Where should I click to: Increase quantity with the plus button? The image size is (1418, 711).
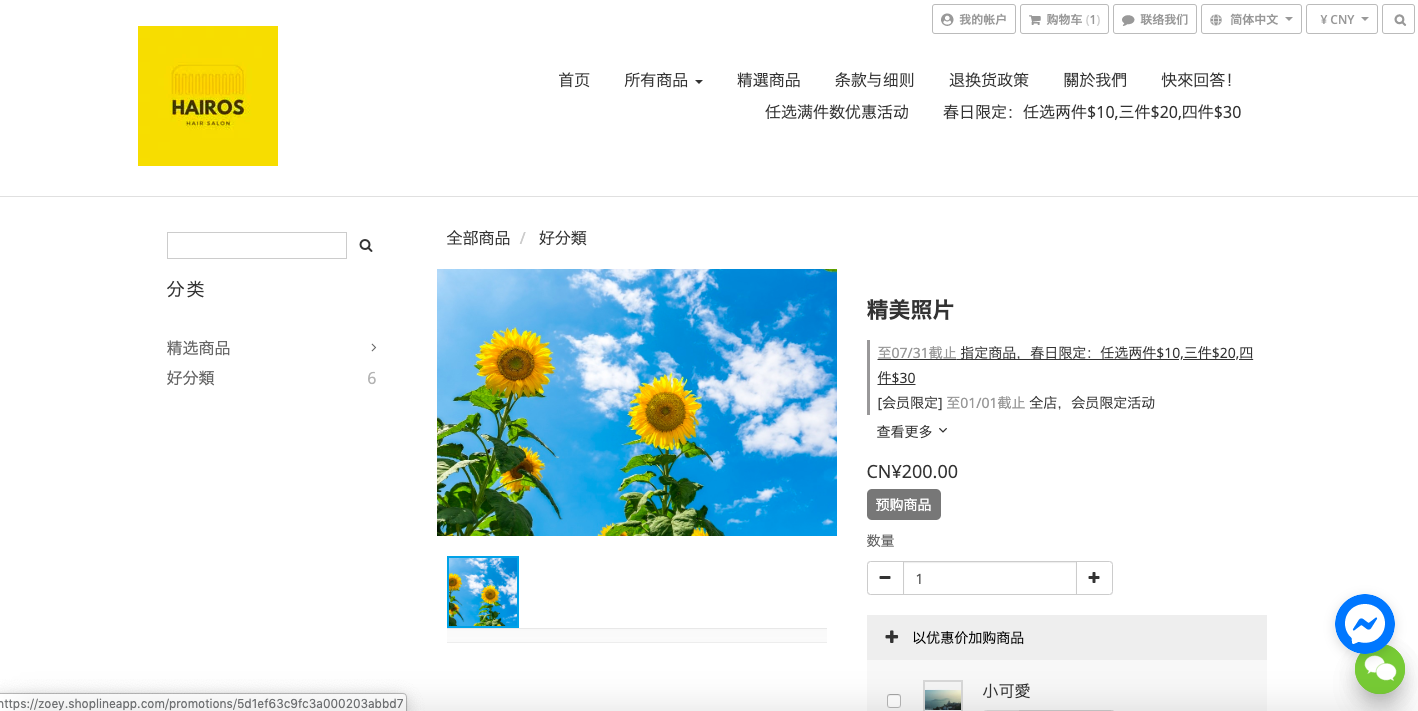click(x=1094, y=578)
